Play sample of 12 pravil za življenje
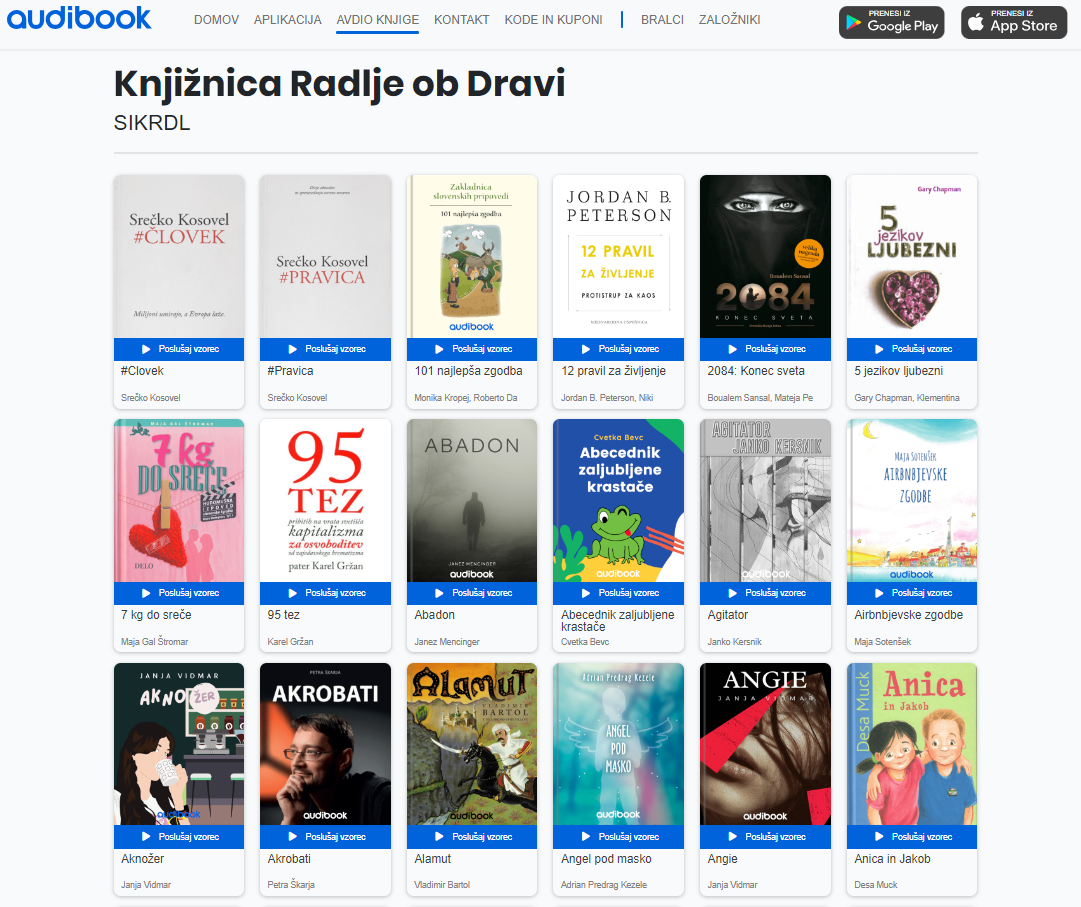Viewport: 1081px width, 907px height. tap(618, 349)
